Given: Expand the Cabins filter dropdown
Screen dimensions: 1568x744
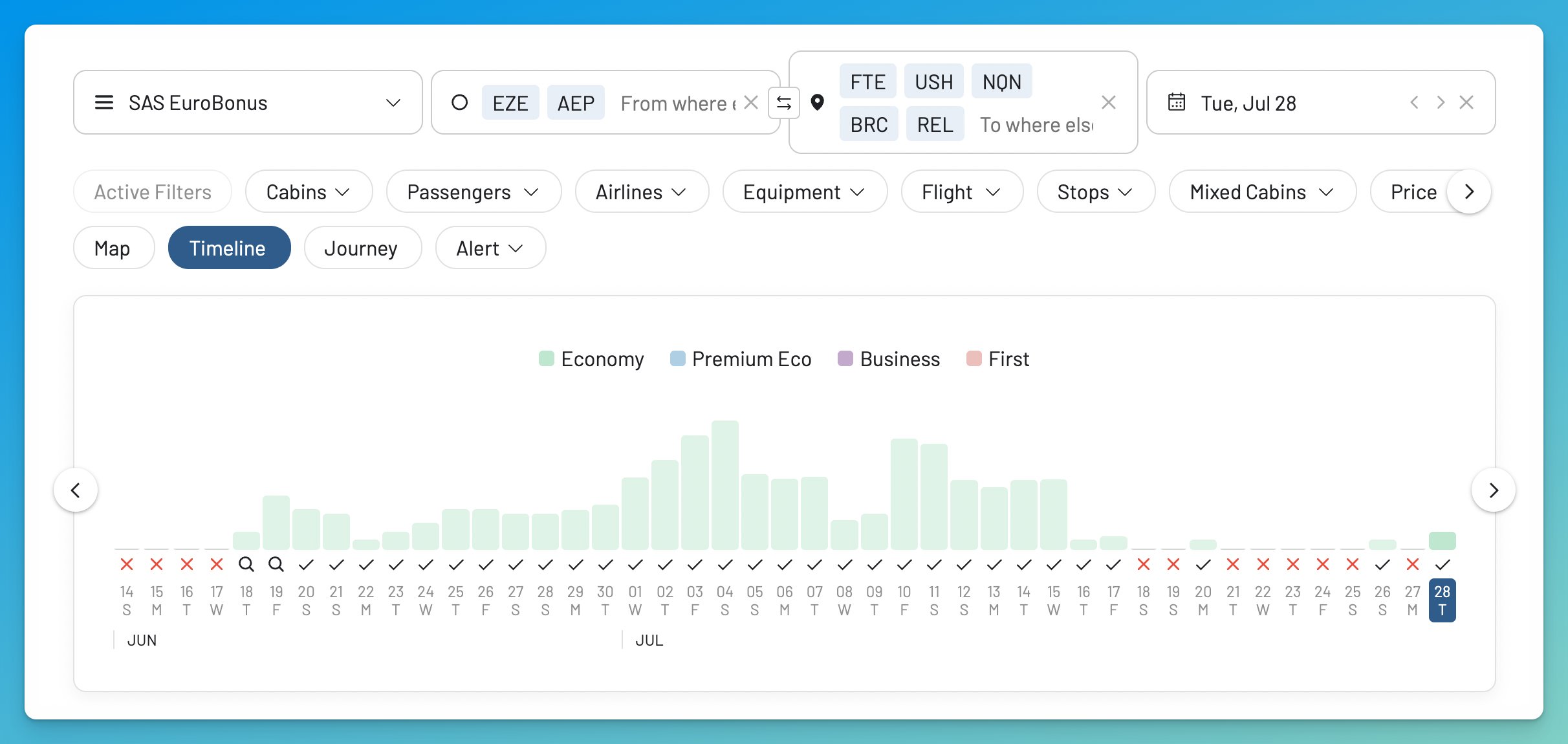Looking at the screenshot, I should click(x=309, y=191).
